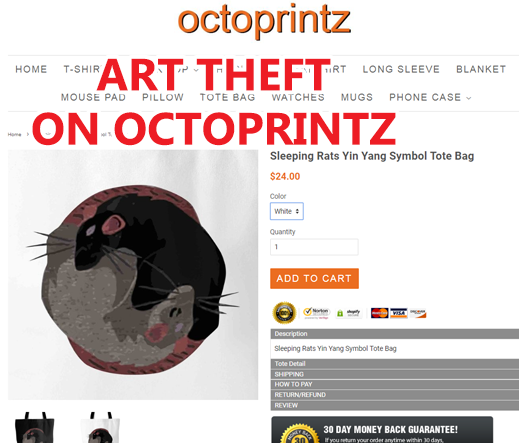Click the Quantity input field
519x443 pixels.
314,247
